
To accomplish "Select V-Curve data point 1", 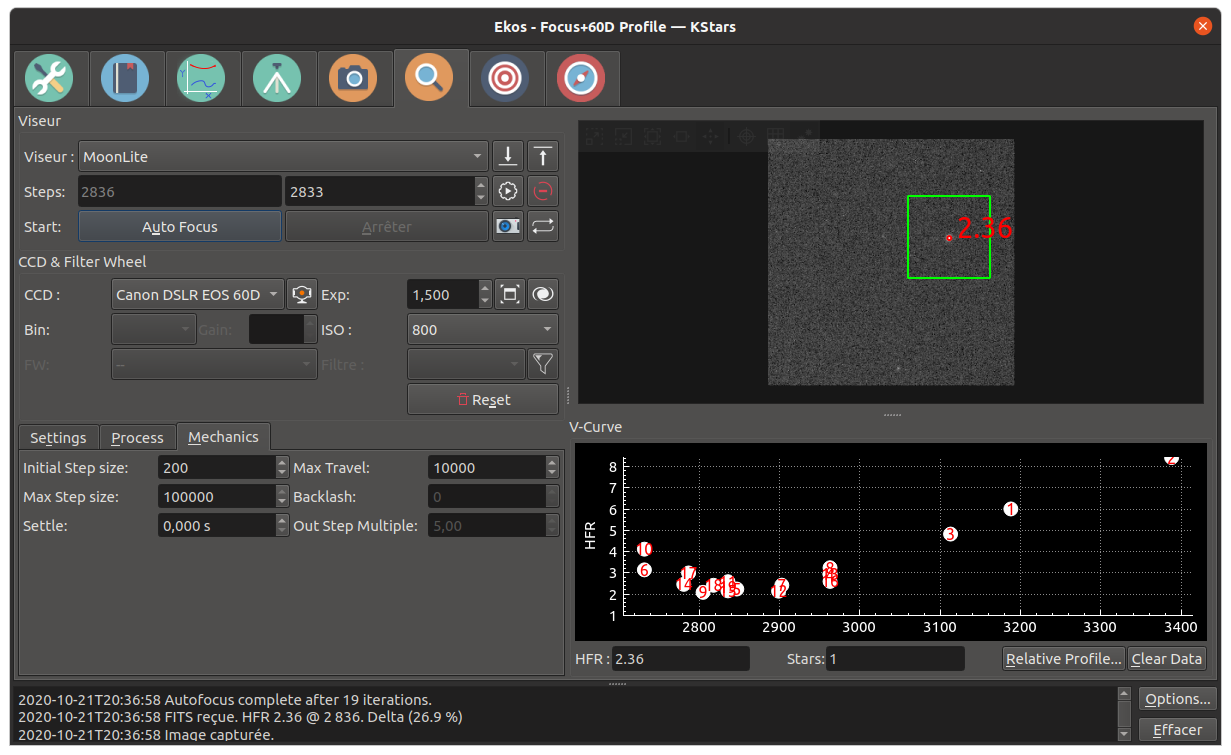I will tap(1011, 509).
